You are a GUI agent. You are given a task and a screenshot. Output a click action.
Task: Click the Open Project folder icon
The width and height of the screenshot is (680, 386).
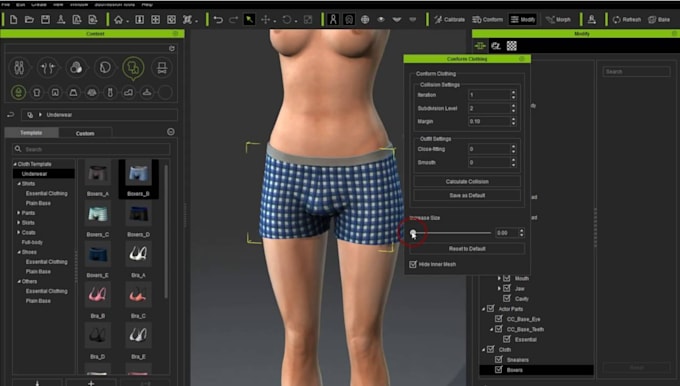[29, 20]
